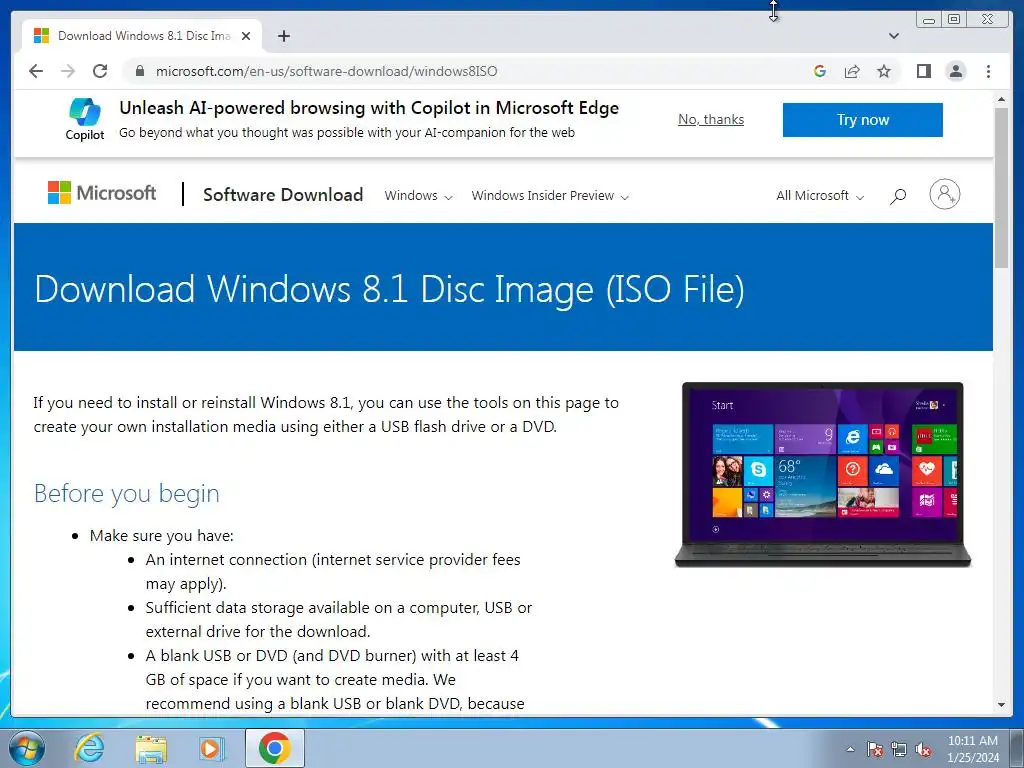
Task: Bookmark this page with star icon
Action: tap(884, 71)
